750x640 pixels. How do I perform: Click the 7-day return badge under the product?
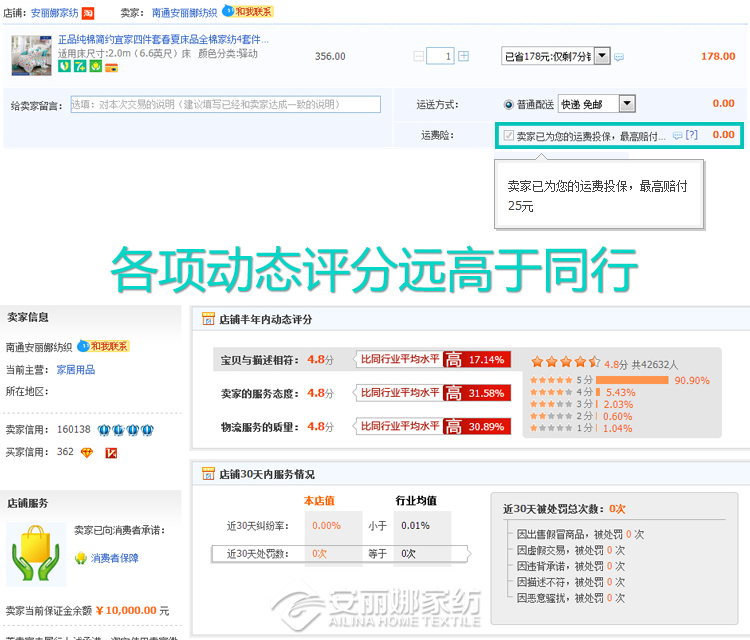pyautogui.click(x=80, y=66)
